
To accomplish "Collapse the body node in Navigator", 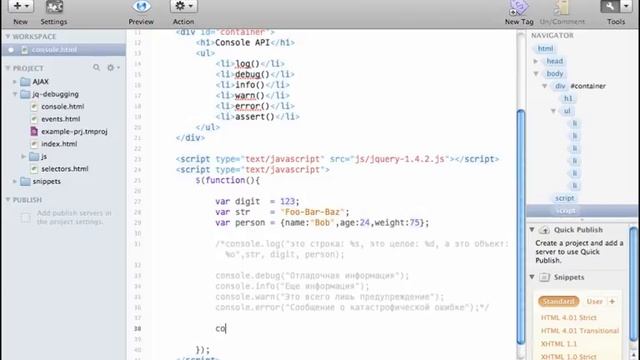I will [536, 74].
